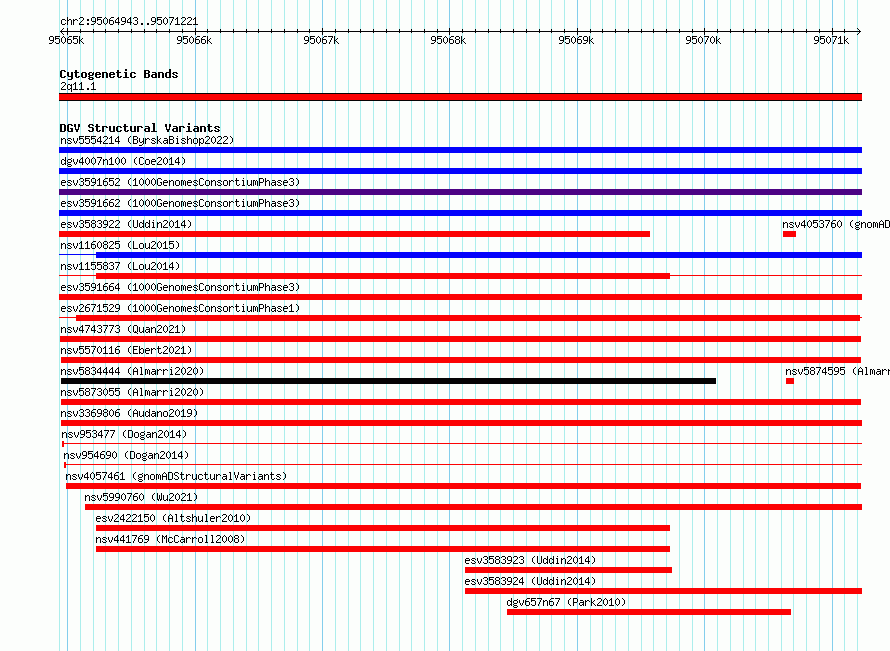Click the nsv4053760 gnomAD label
890x651 pixels.
click(x=836, y=224)
